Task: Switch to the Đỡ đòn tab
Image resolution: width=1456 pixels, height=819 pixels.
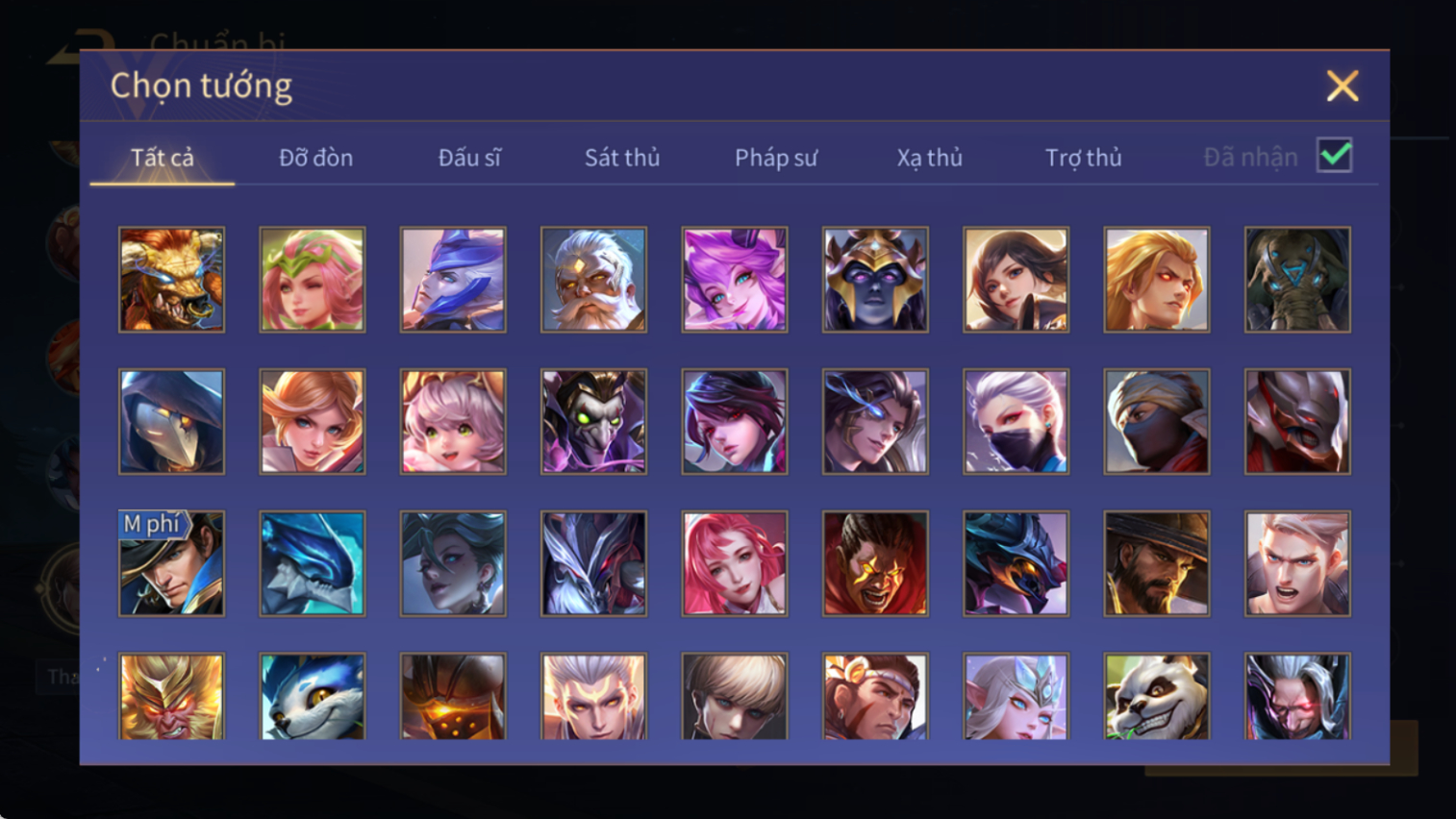Action: point(315,158)
